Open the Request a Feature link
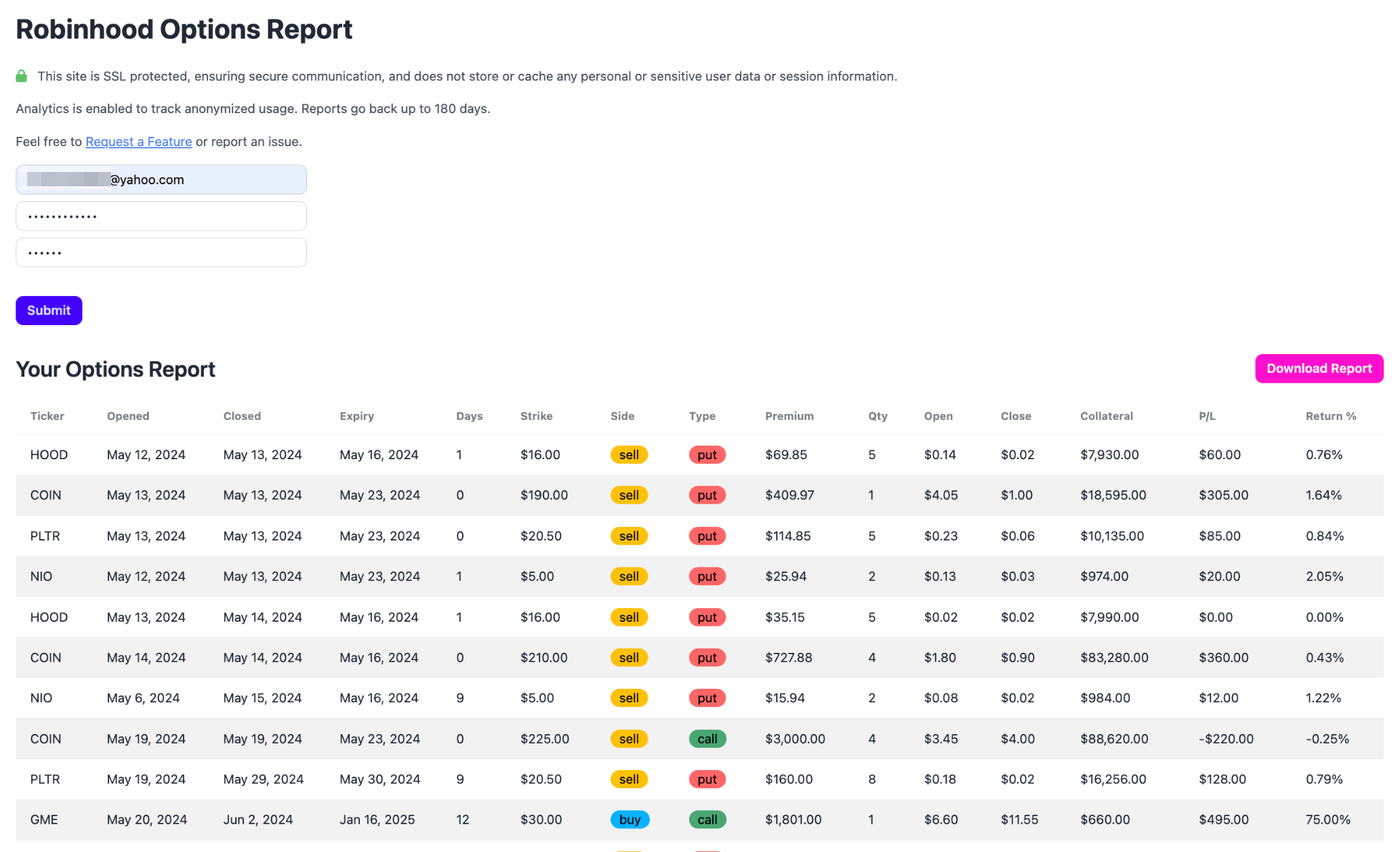 pos(138,142)
